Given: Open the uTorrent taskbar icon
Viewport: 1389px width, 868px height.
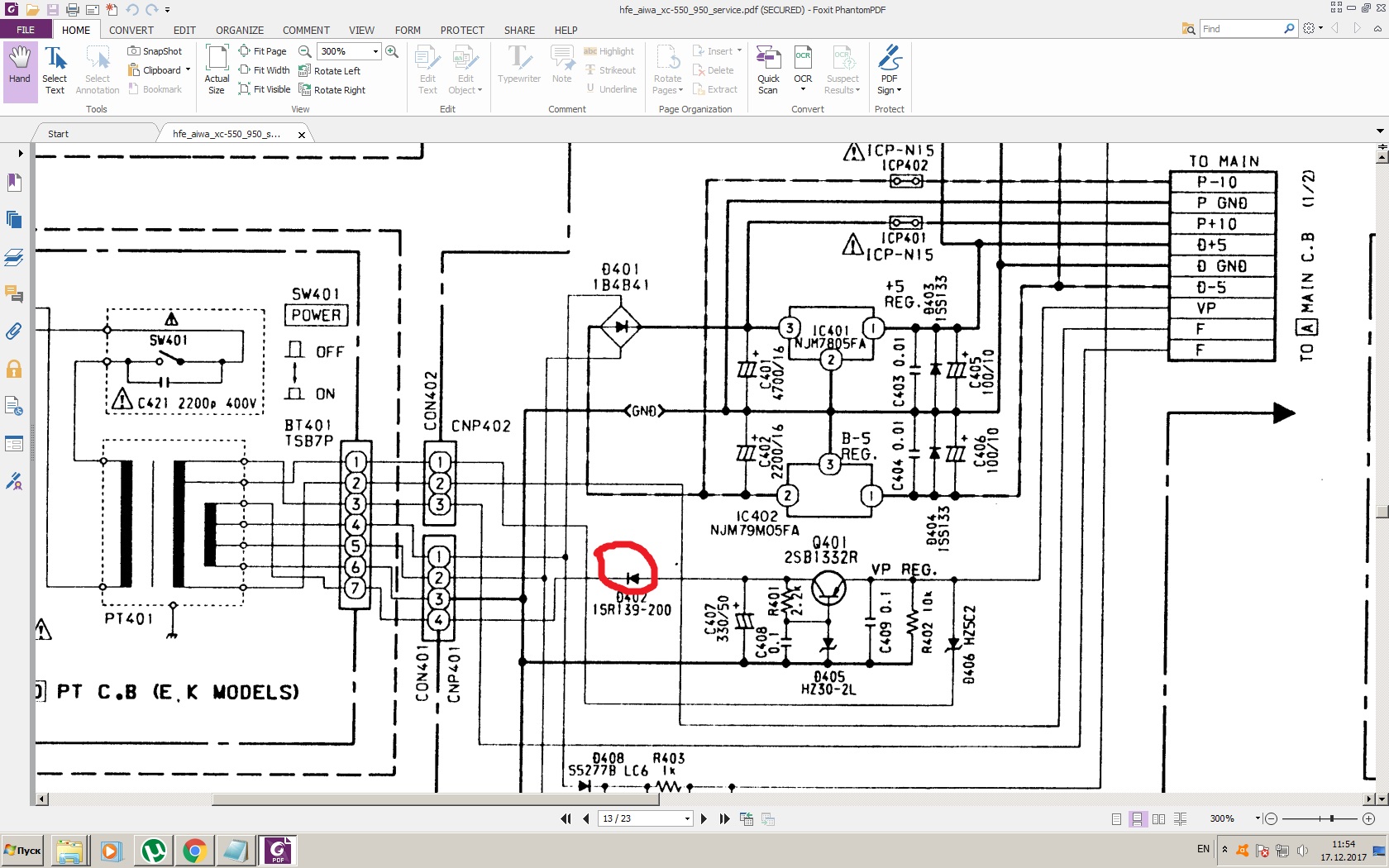Looking at the screenshot, I should click(x=154, y=850).
